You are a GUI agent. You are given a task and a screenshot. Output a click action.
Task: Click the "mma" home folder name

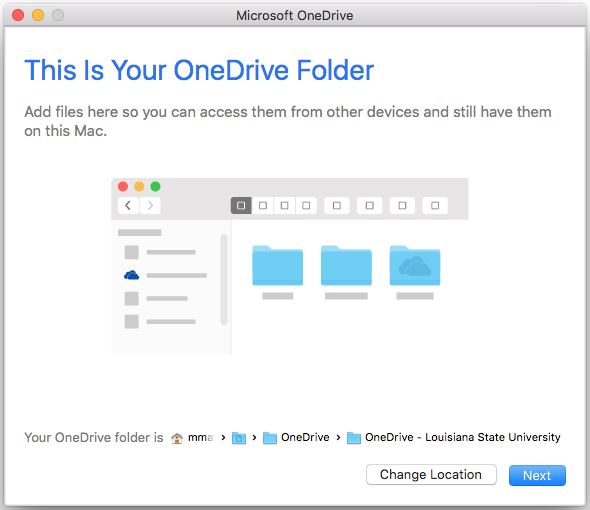tap(201, 437)
